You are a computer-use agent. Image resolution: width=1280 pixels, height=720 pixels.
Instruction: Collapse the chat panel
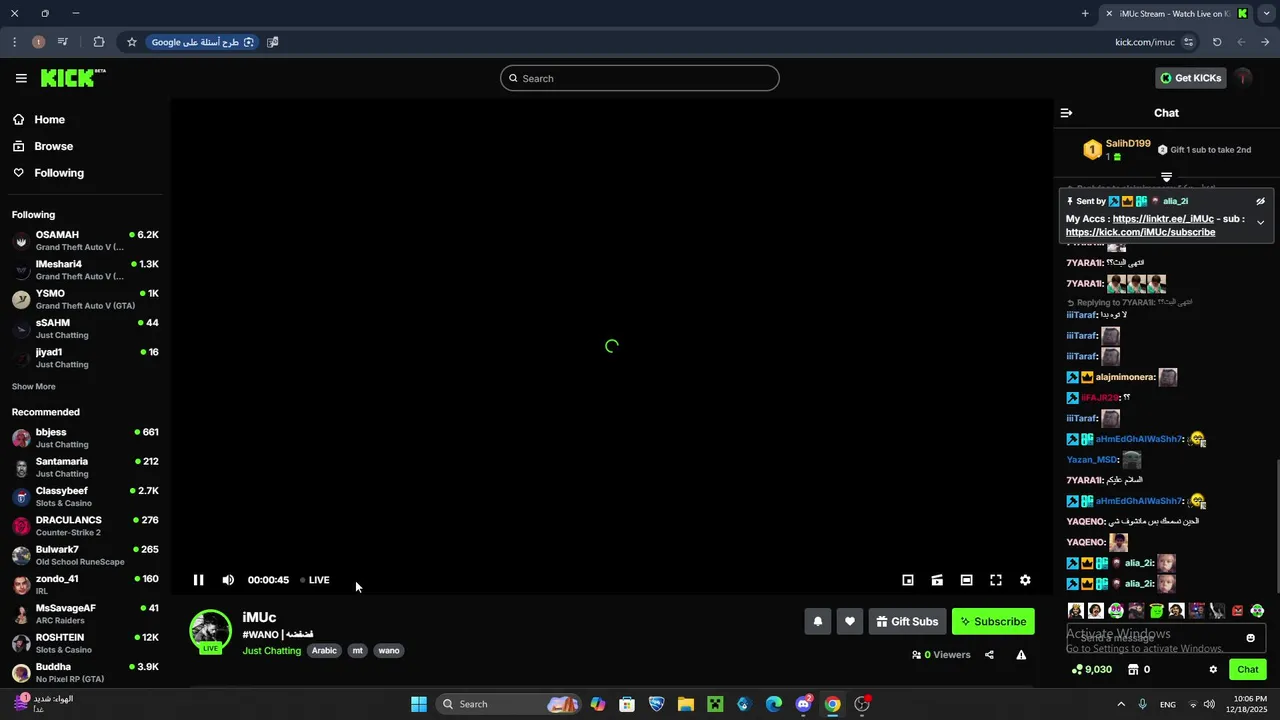(x=1066, y=113)
